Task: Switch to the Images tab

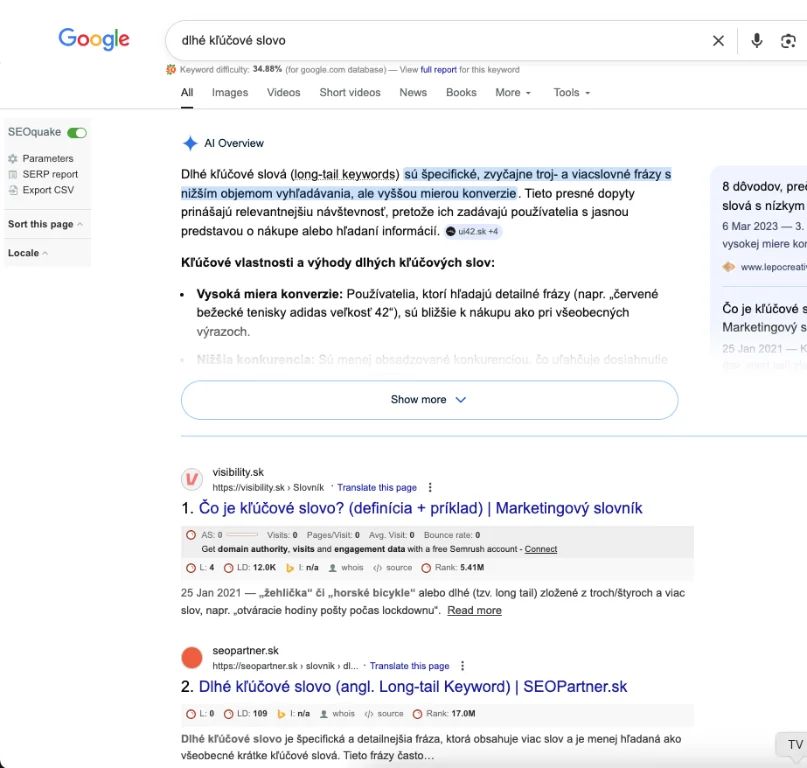Action: coord(230,93)
